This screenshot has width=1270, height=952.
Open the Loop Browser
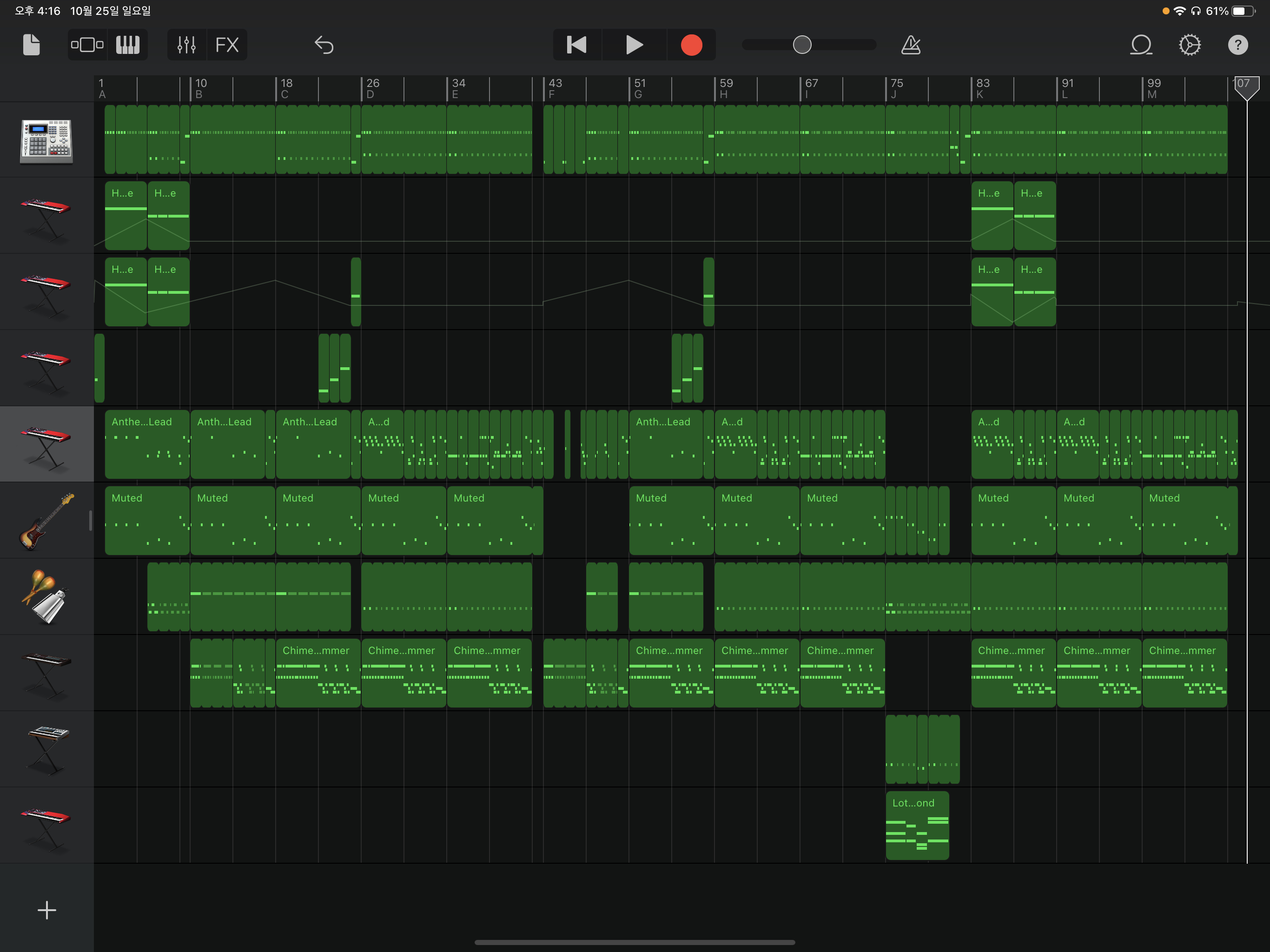point(1141,45)
